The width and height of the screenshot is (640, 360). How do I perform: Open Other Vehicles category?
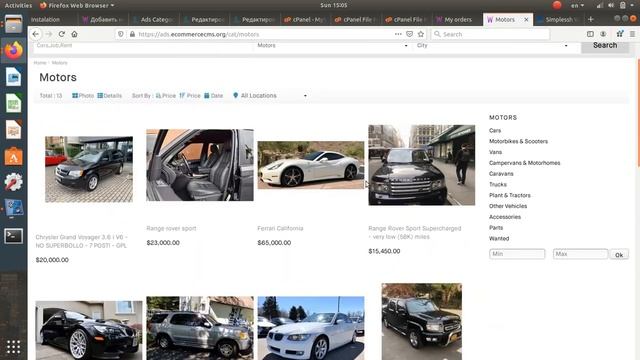pyautogui.click(x=508, y=206)
